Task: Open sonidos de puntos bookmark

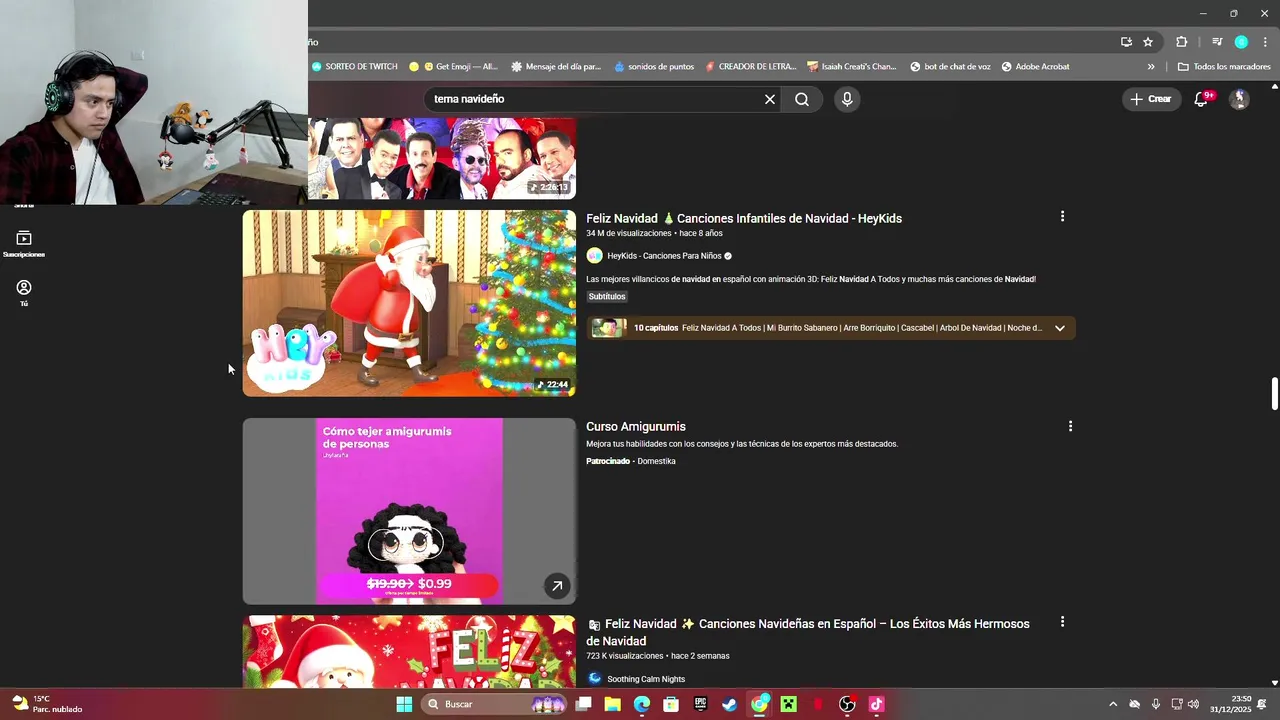Action: tap(654, 67)
